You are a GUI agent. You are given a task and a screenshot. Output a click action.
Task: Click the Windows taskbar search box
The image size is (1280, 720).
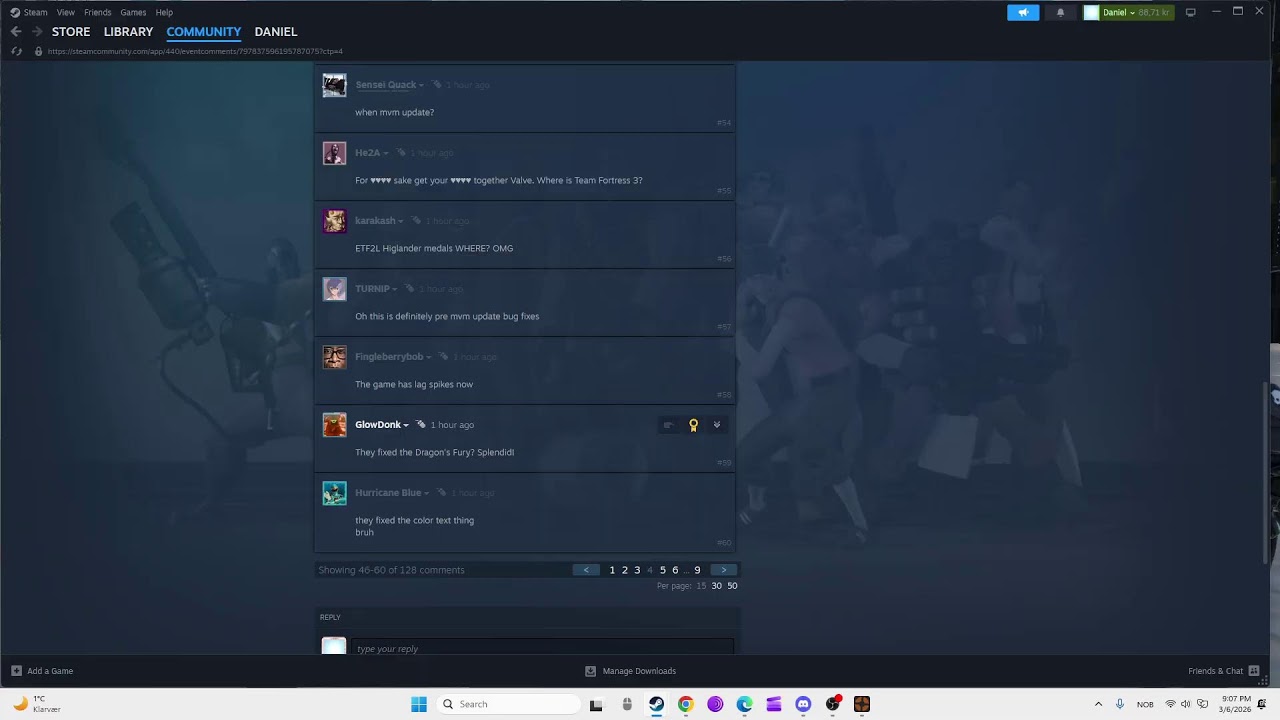pyautogui.click(x=509, y=704)
